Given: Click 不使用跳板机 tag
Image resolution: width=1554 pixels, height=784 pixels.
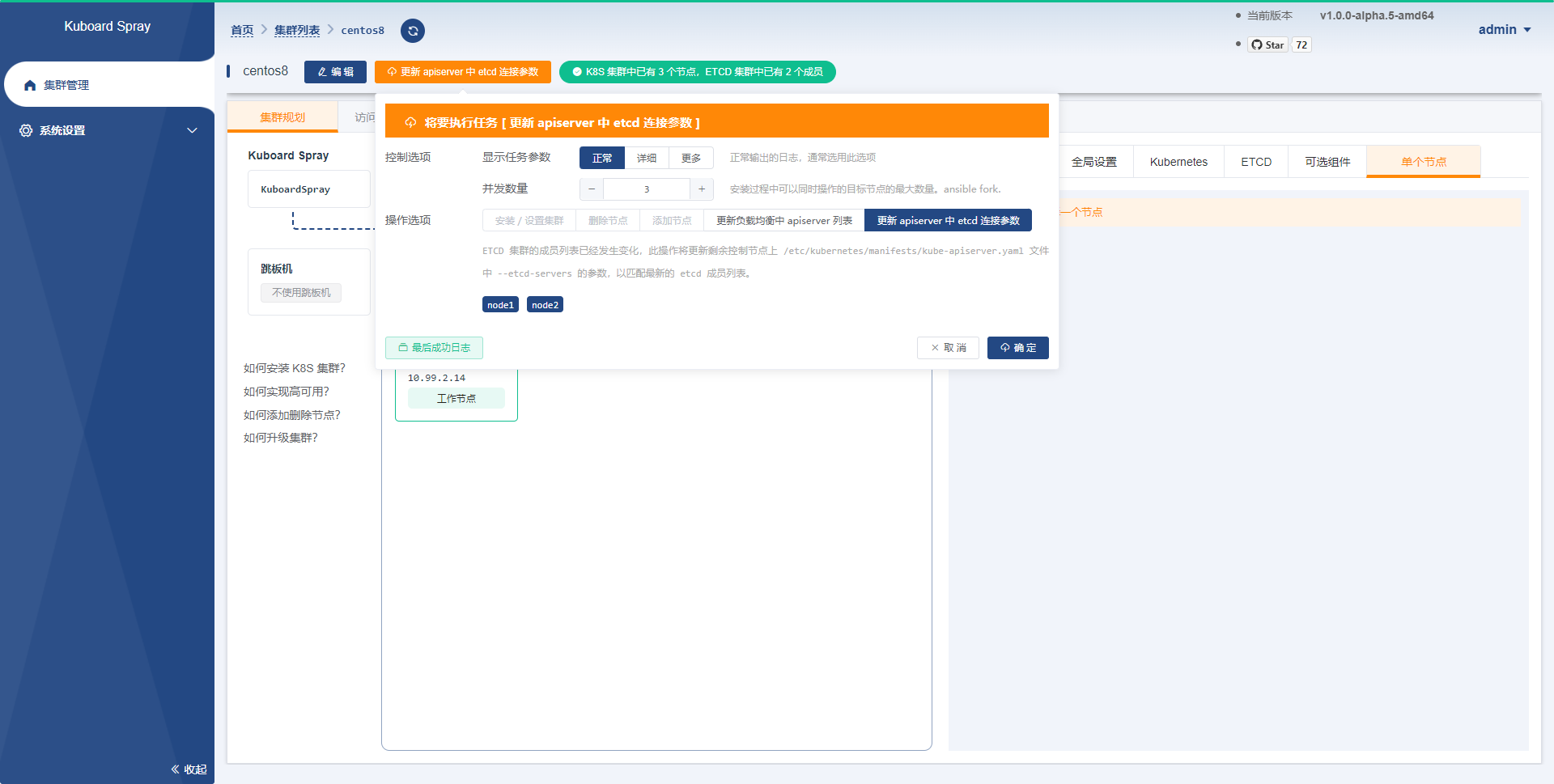Looking at the screenshot, I should pos(301,293).
